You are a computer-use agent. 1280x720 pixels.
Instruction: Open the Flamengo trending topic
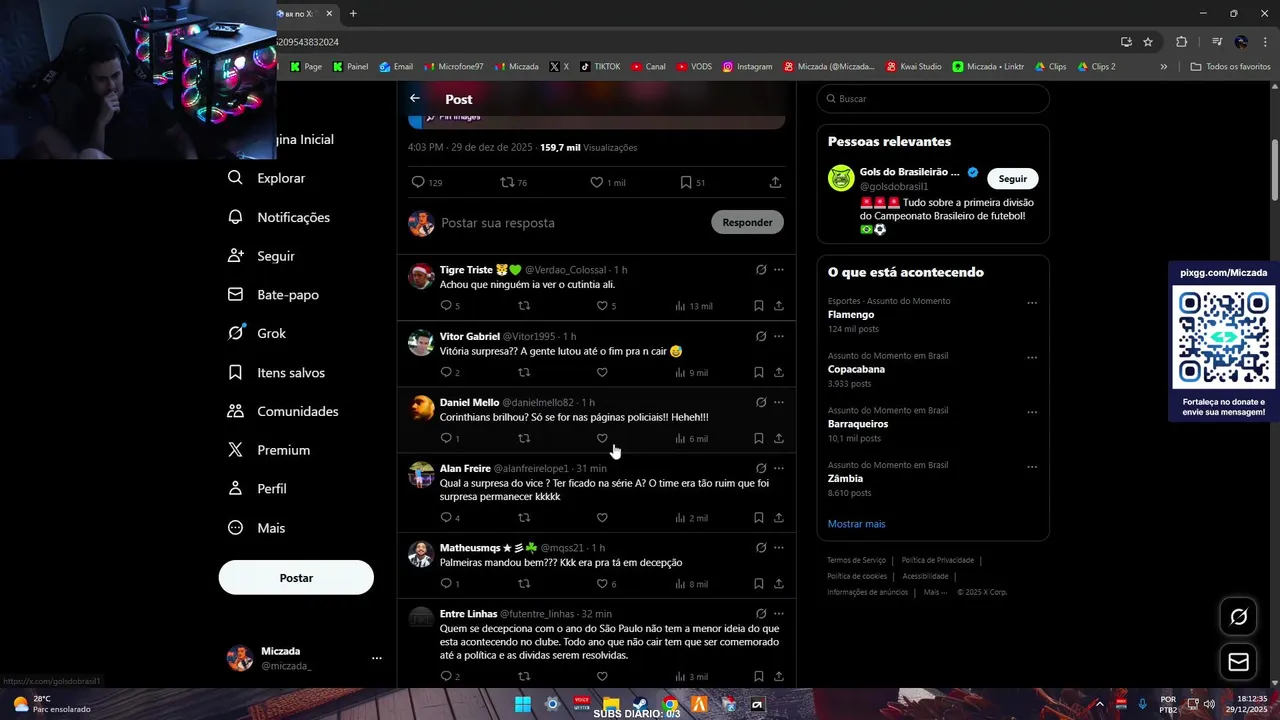pyautogui.click(x=851, y=315)
